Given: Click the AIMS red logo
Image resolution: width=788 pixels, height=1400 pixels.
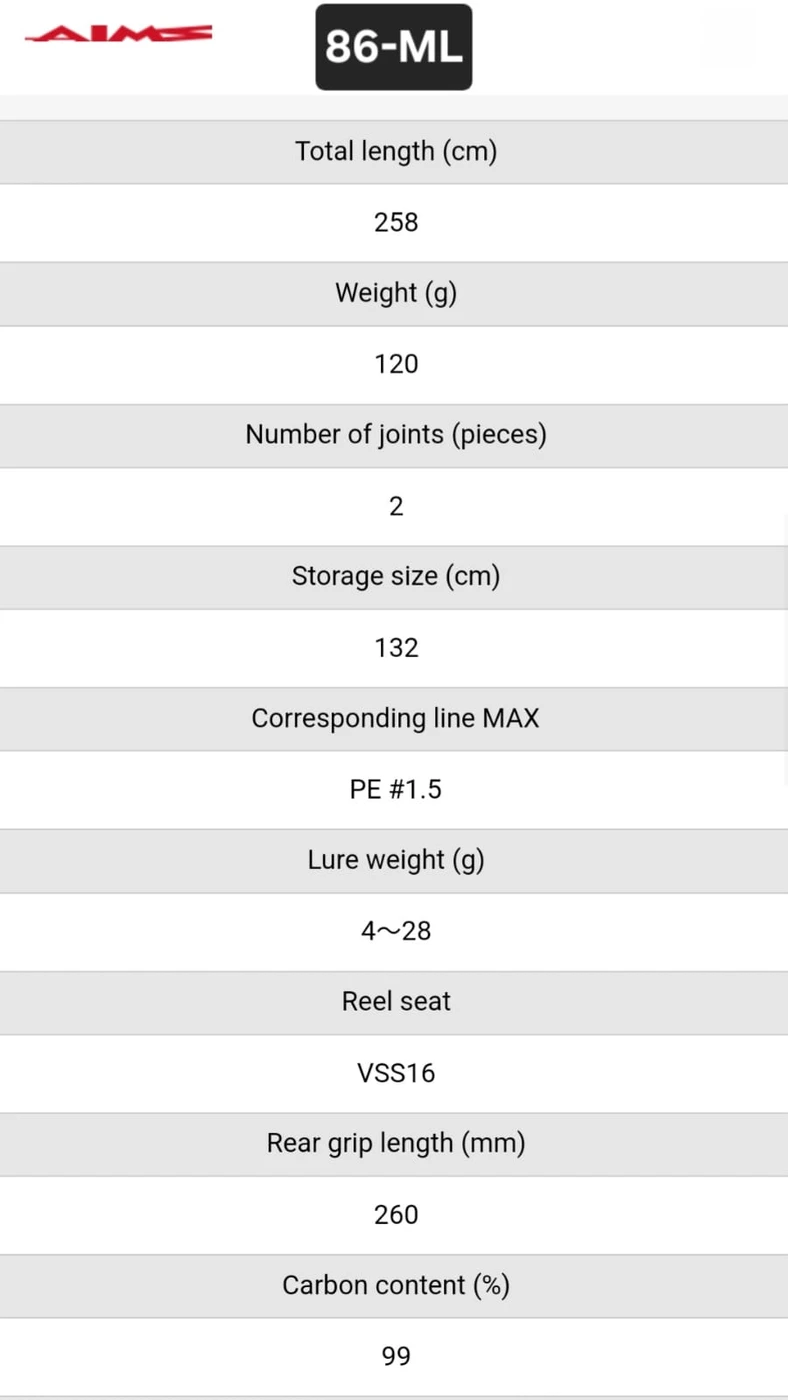Looking at the screenshot, I should 118,35.
